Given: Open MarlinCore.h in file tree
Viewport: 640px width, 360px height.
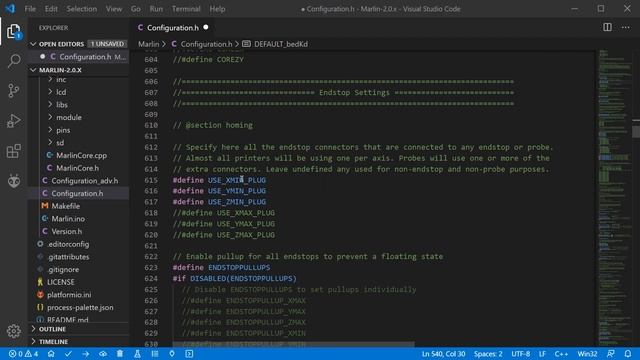Looking at the screenshot, I should (77, 168).
